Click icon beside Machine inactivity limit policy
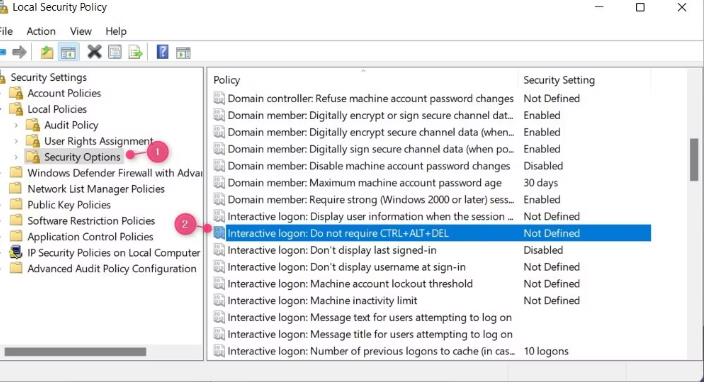The image size is (716, 392). pyautogui.click(x=219, y=301)
